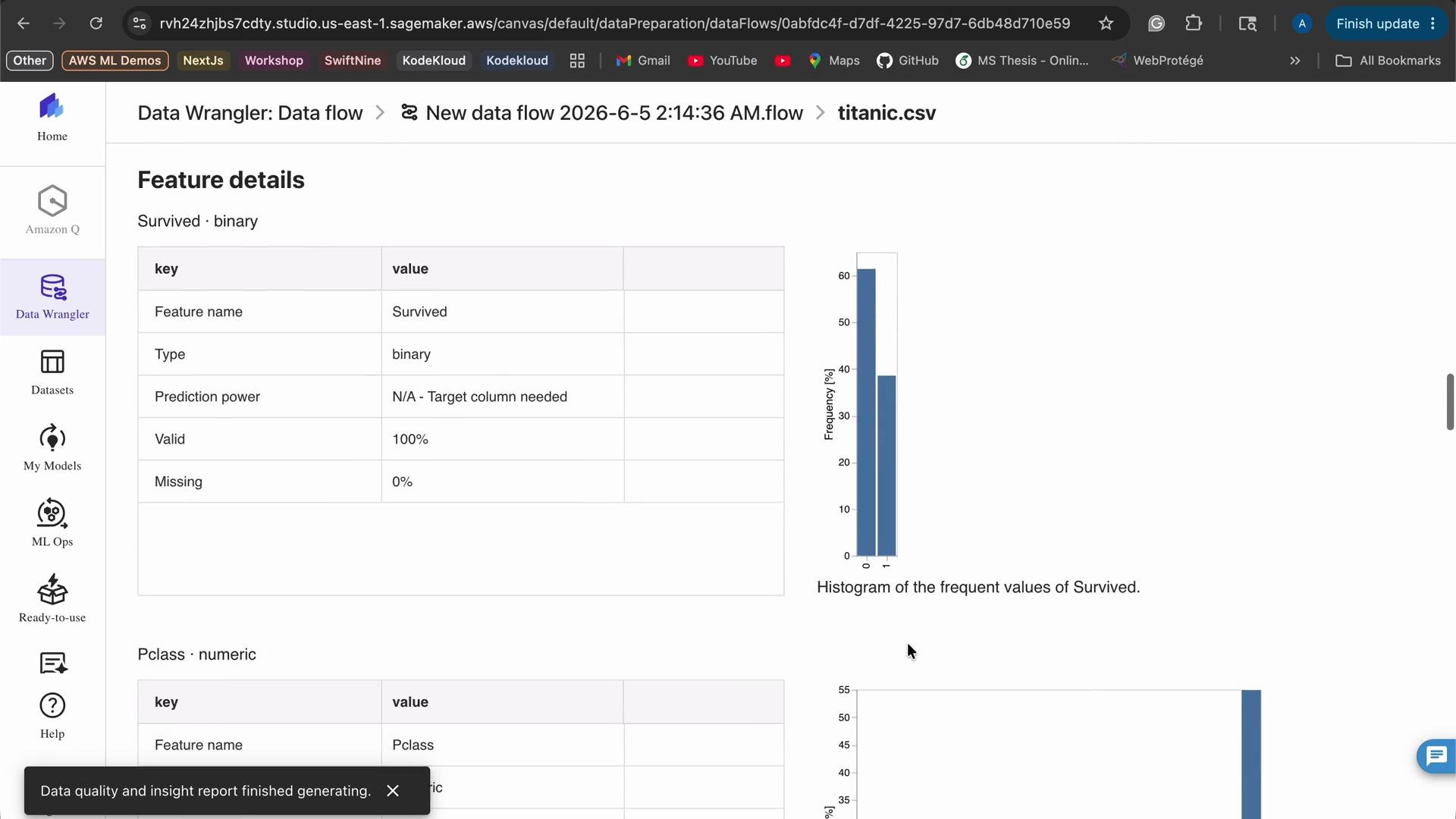Click browser forward arrow

[x=59, y=24]
